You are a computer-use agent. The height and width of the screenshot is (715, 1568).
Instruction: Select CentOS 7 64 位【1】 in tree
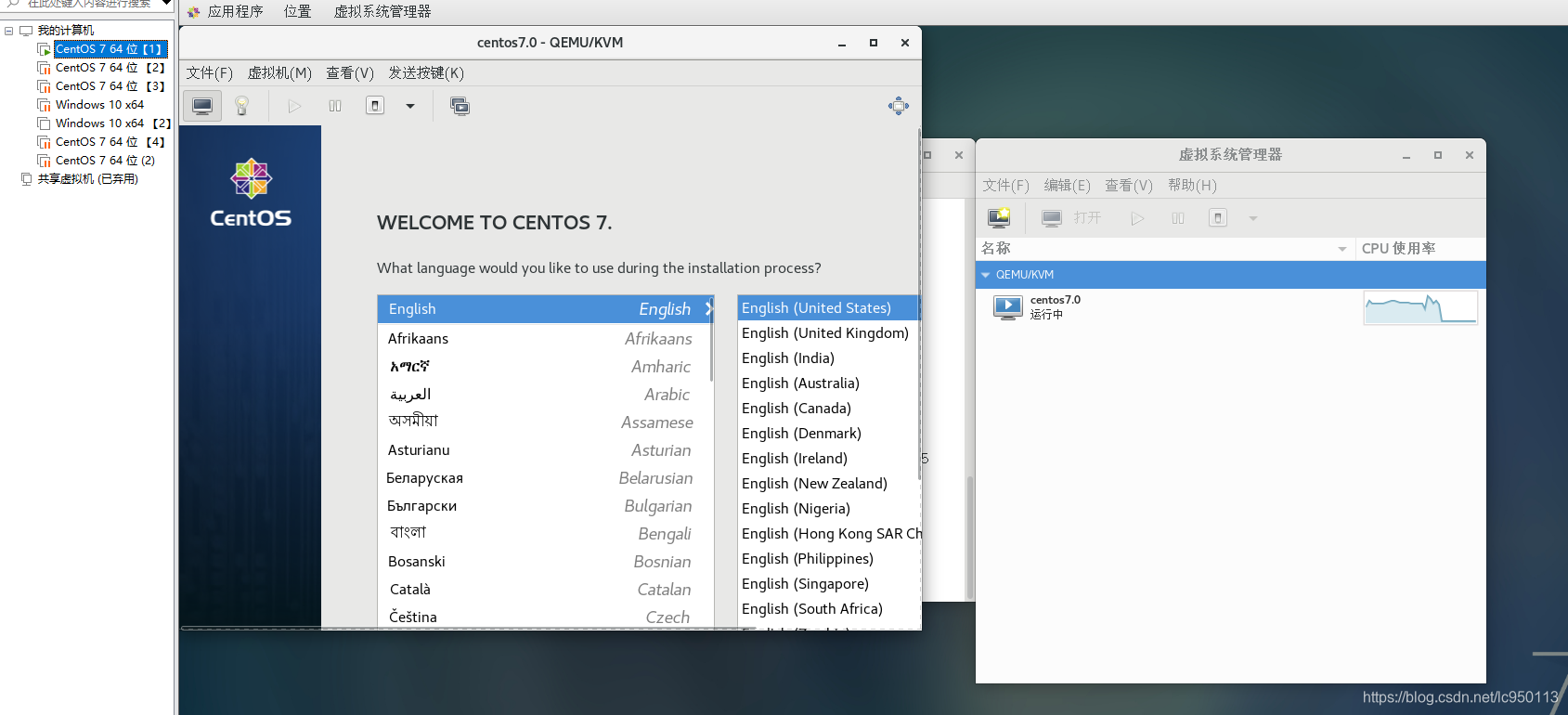[x=109, y=48]
